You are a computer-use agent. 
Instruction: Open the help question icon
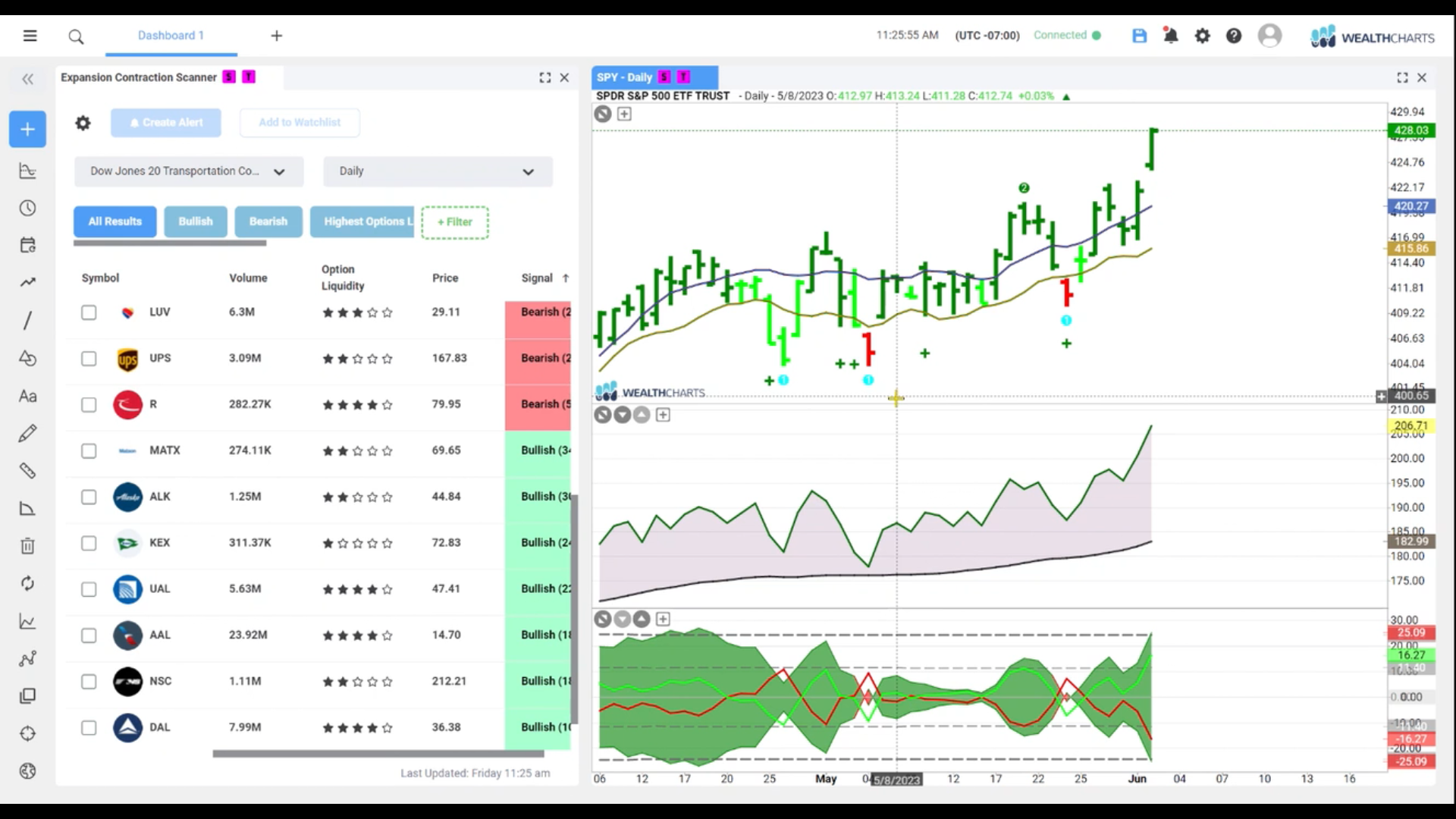coord(1234,36)
